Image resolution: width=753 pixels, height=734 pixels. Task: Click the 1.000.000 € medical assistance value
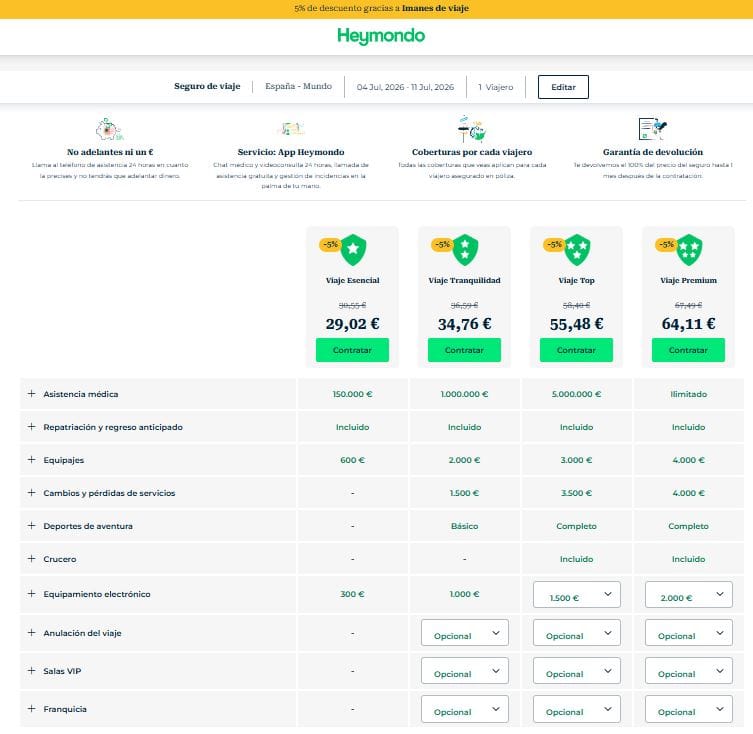(464, 394)
